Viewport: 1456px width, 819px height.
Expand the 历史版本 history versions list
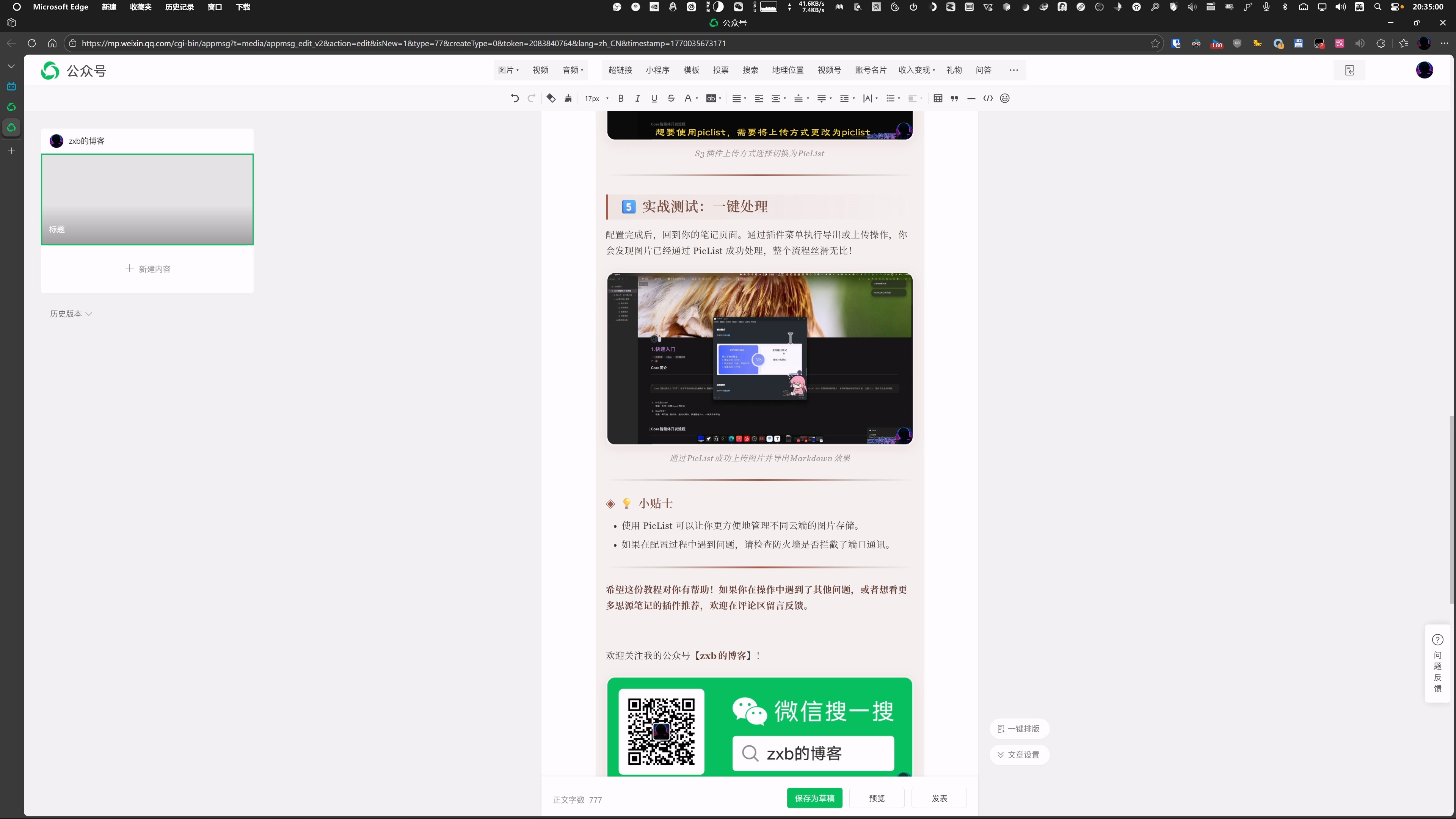tap(70, 314)
